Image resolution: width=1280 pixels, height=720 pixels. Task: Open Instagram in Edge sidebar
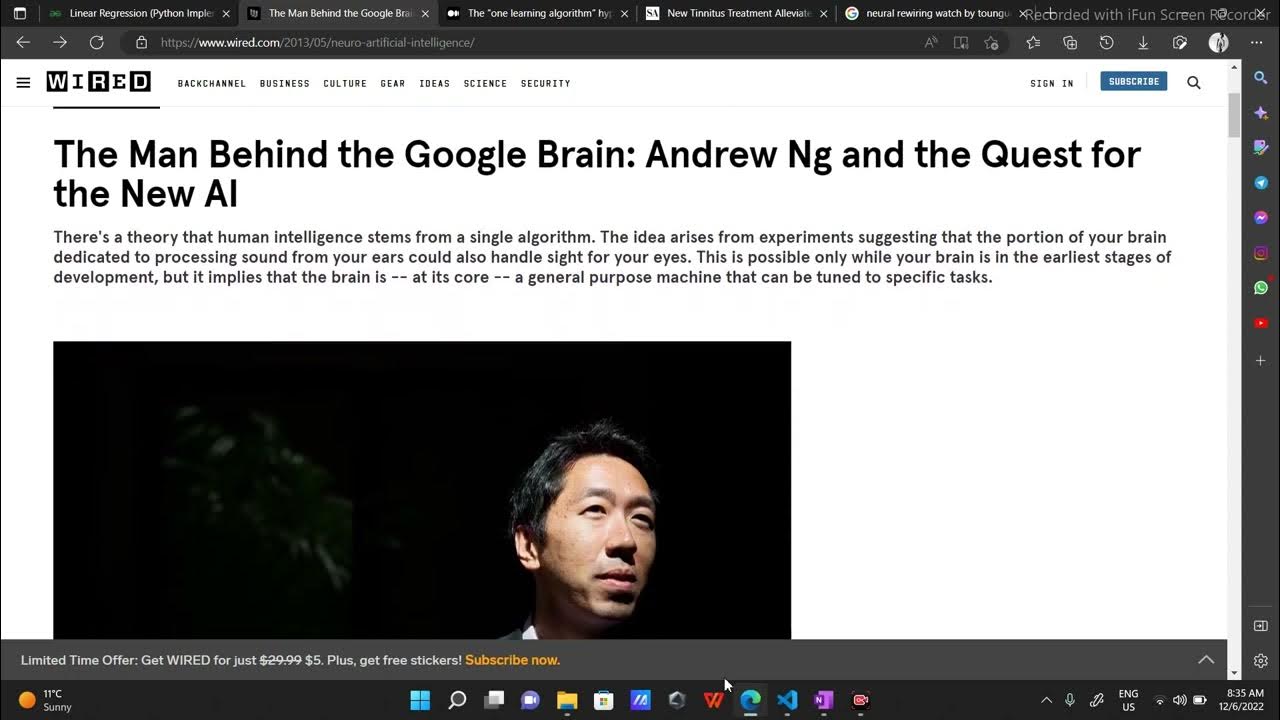pyautogui.click(x=1261, y=253)
